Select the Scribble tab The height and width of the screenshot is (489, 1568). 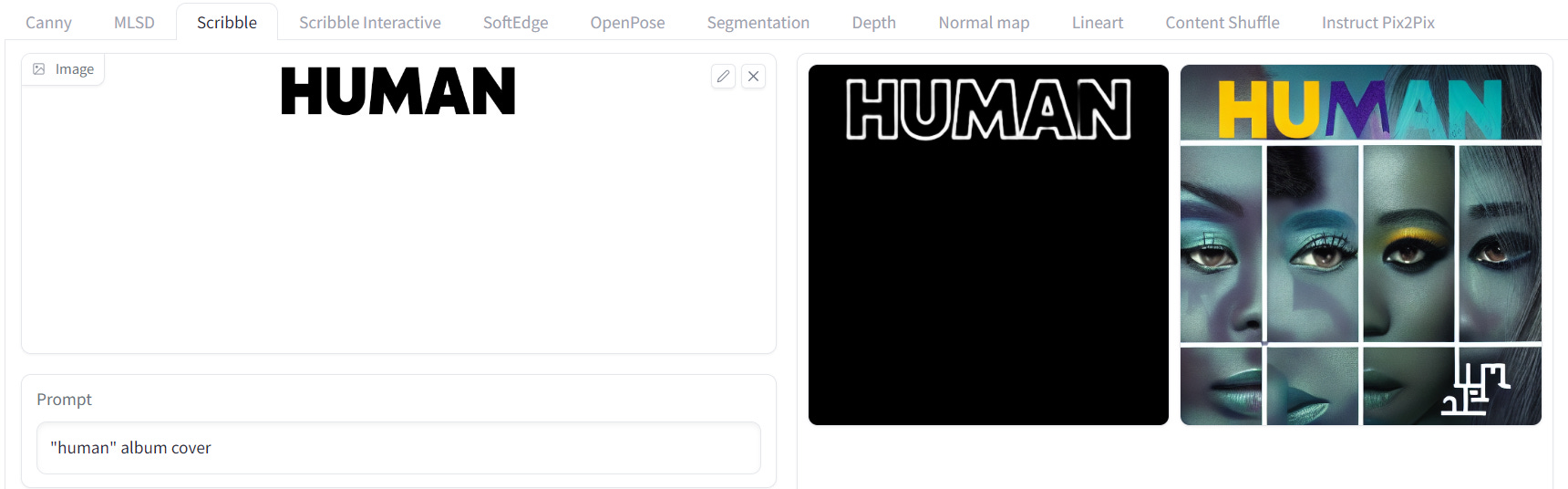click(227, 23)
